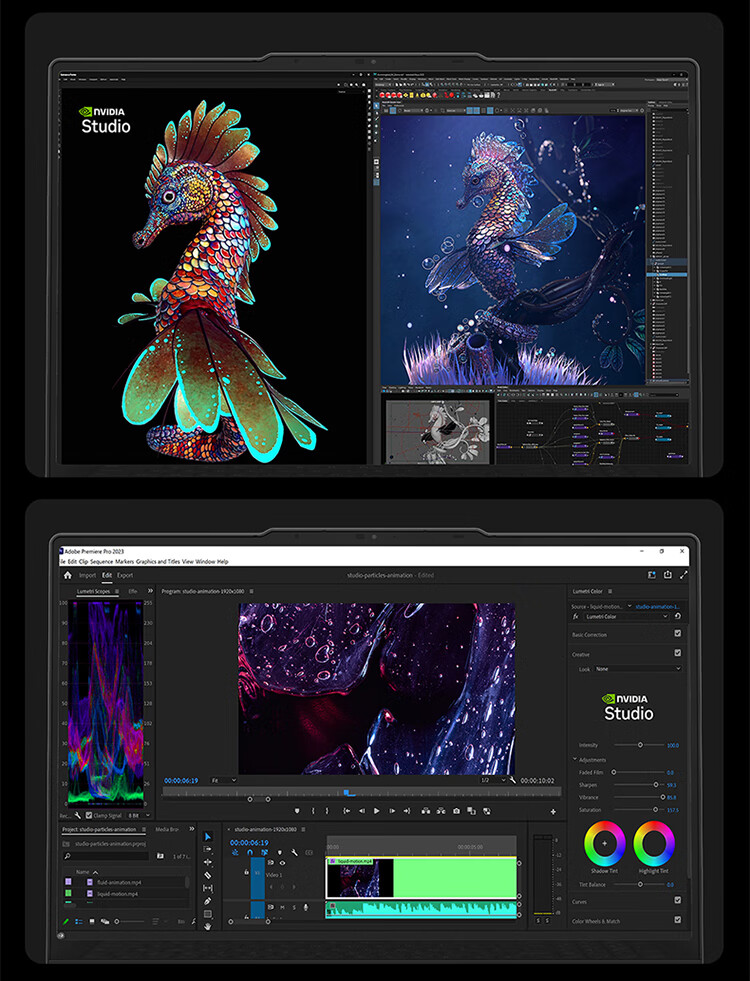Open the Look dropdown set to None
This screenshot has height=981, width=750.
click(637, 669)
